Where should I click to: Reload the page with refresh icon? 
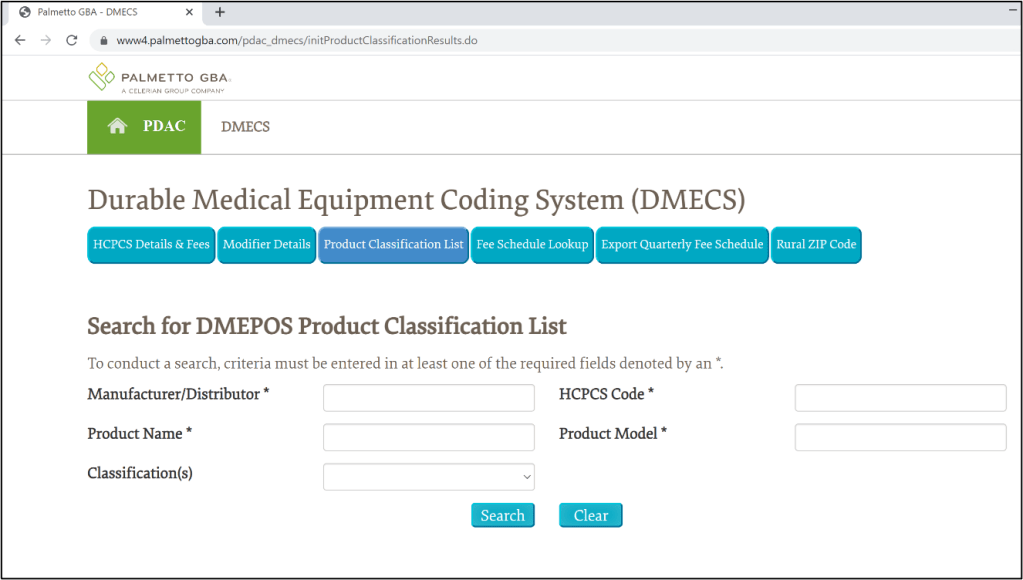(72, 41)
